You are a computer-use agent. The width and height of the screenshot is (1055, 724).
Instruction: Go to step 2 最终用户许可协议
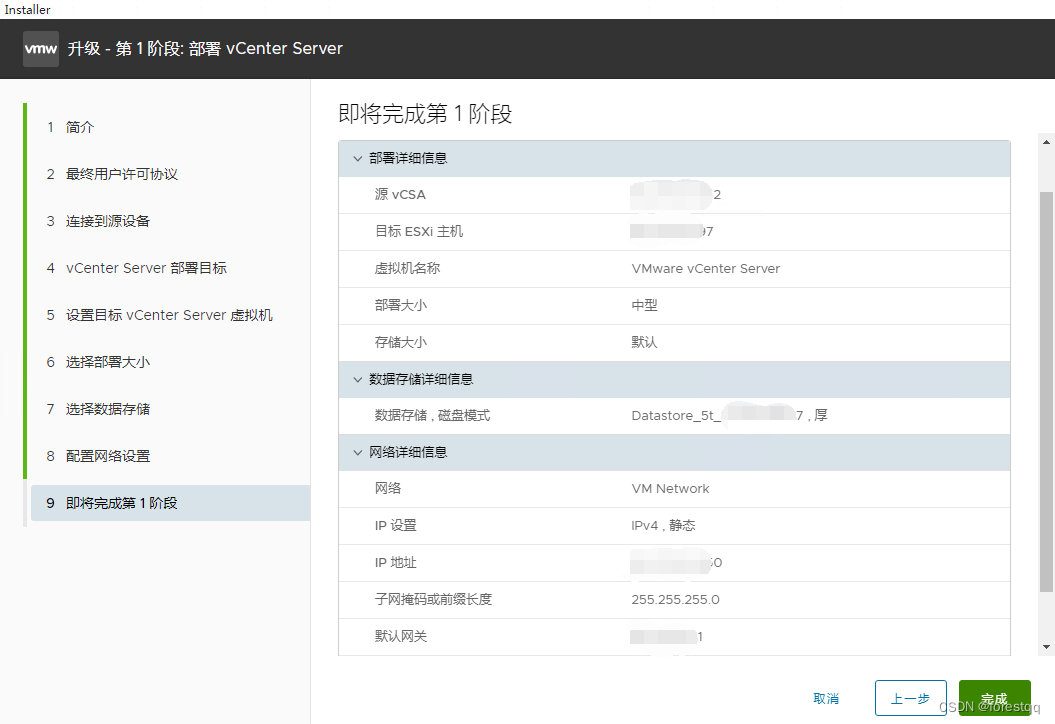112,174
